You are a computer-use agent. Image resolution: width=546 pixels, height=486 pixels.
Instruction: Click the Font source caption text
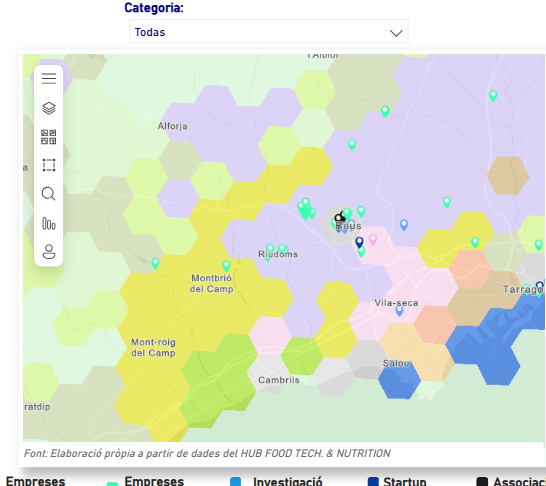[207, 453]
